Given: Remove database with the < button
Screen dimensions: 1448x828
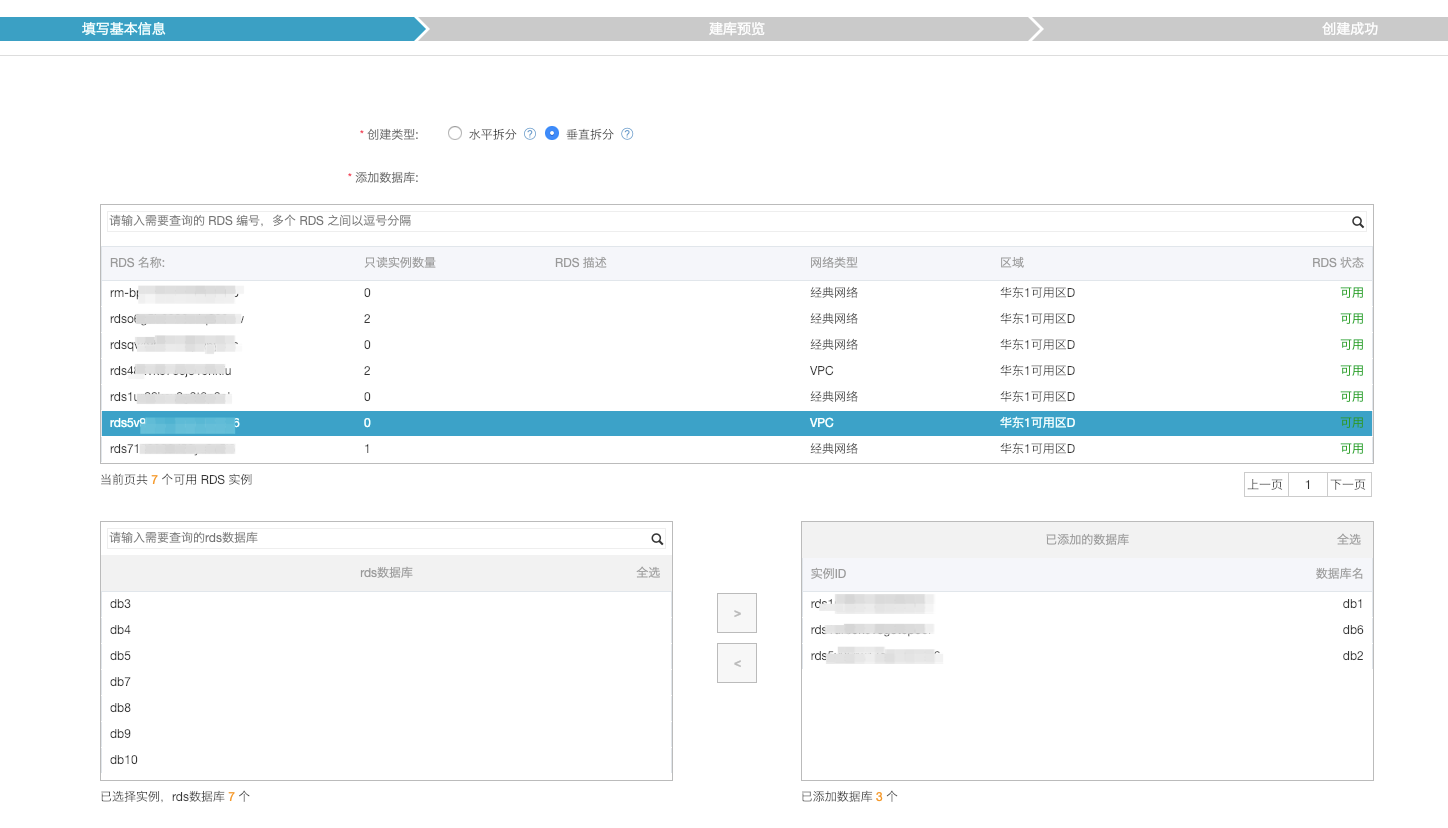Looking at the screenshot, I should click(737, 663).
